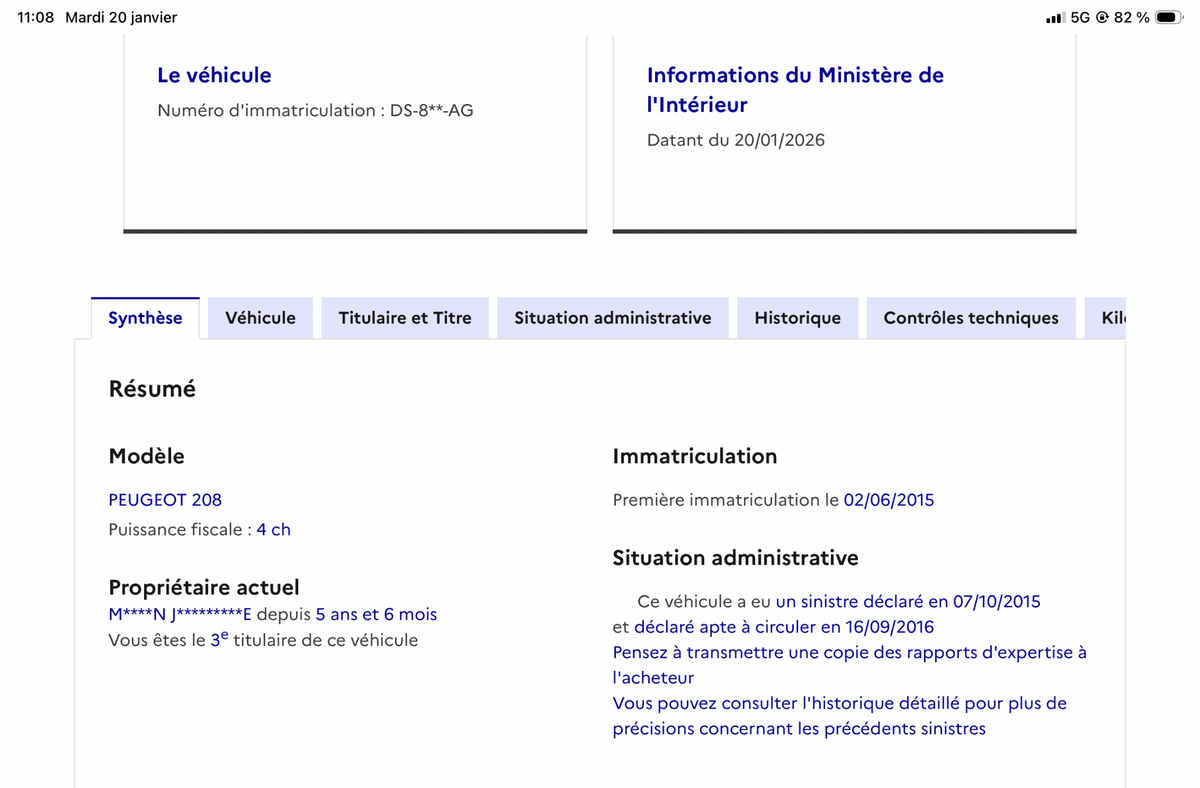1200x788 pixels.
Task: Tap the 5G network indicator
Action: tap(1080, 18)
